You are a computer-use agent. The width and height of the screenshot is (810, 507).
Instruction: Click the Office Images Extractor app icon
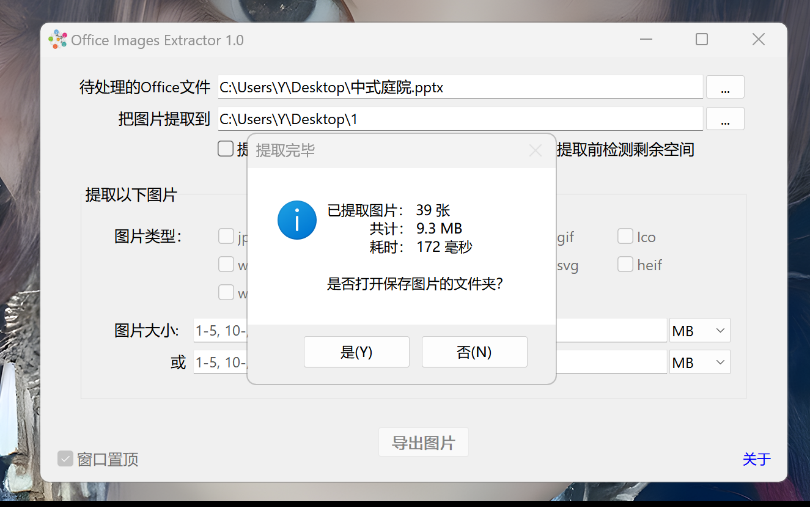click(x=57, y=40)
